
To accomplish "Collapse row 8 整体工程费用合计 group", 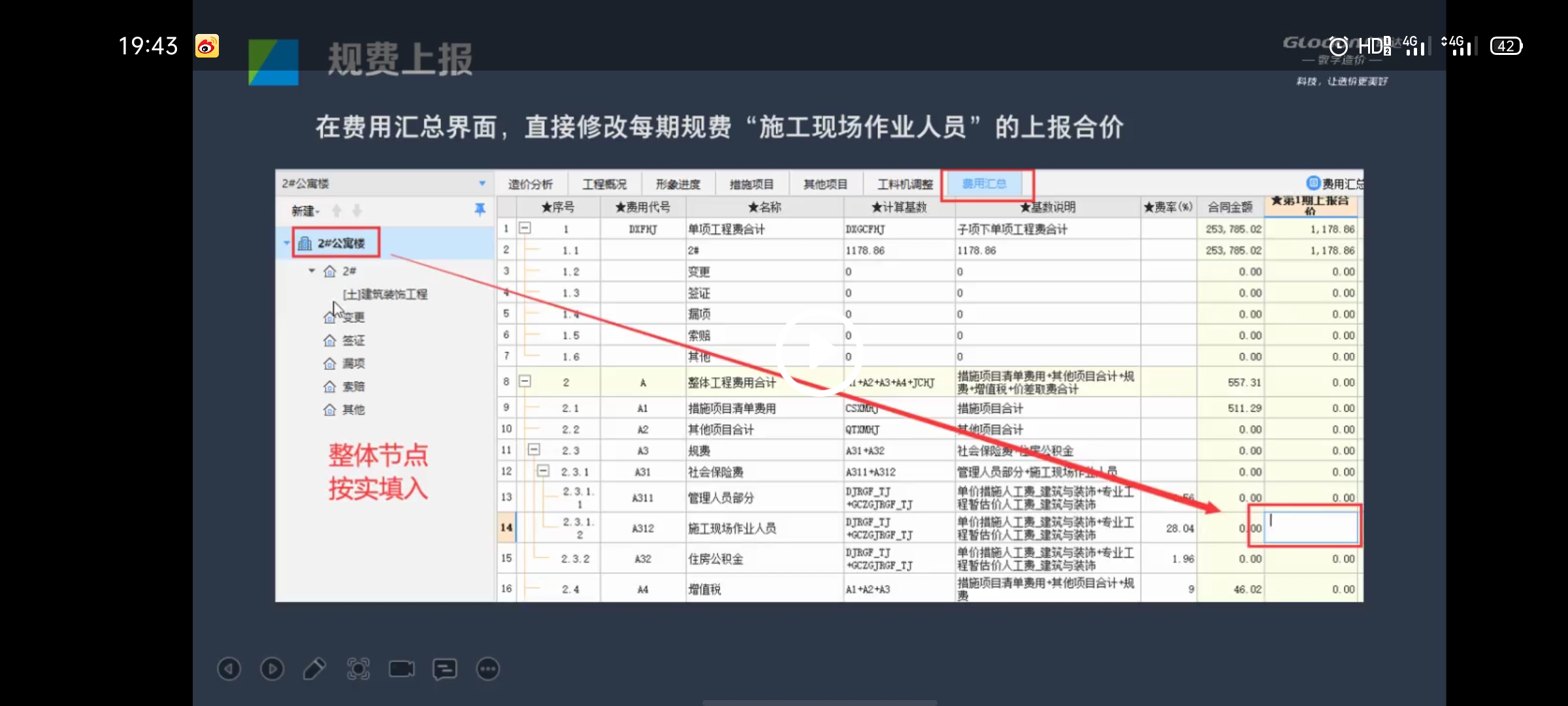I will click(525, 381).
